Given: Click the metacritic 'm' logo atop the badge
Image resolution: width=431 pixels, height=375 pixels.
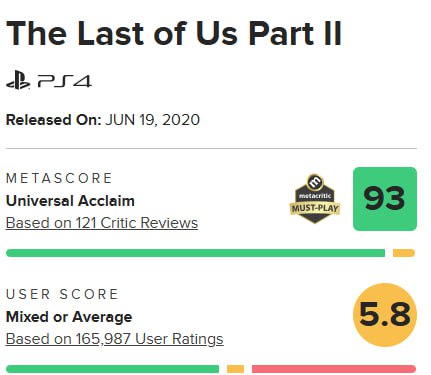Looking at the screenshot, I should [x=315, y=182].
